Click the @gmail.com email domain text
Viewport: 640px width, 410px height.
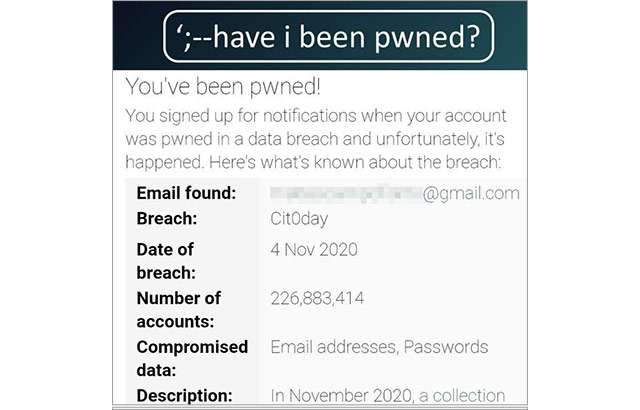[471, 193]
